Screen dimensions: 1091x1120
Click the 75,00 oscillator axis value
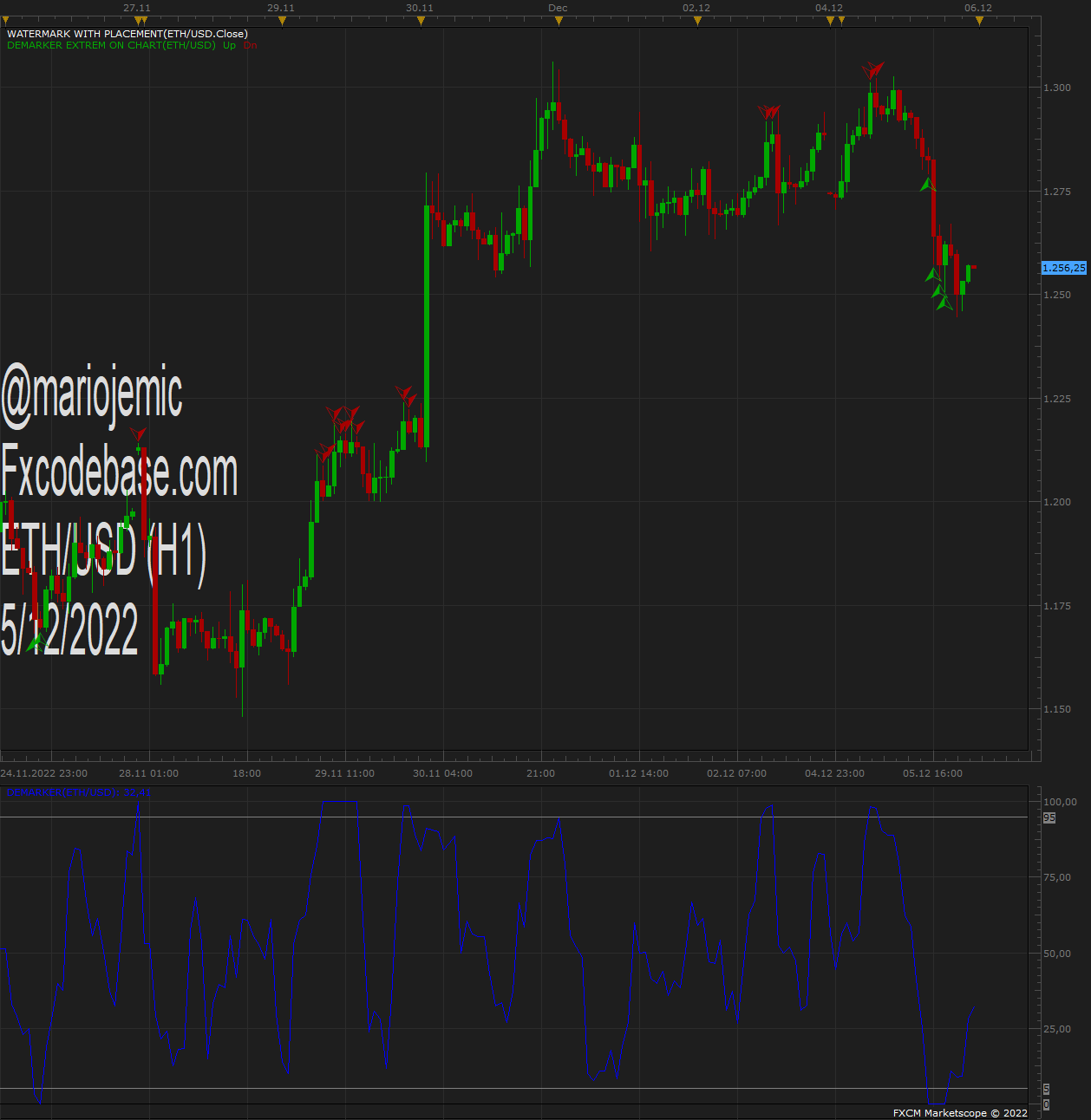coord(1057,877)
